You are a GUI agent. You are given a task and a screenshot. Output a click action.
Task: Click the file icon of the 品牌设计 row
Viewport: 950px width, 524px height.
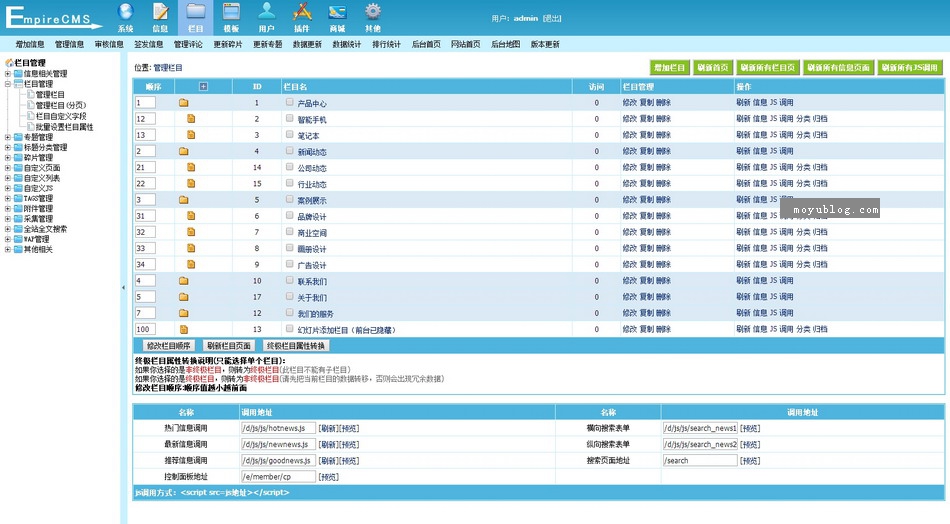(191, 216)
